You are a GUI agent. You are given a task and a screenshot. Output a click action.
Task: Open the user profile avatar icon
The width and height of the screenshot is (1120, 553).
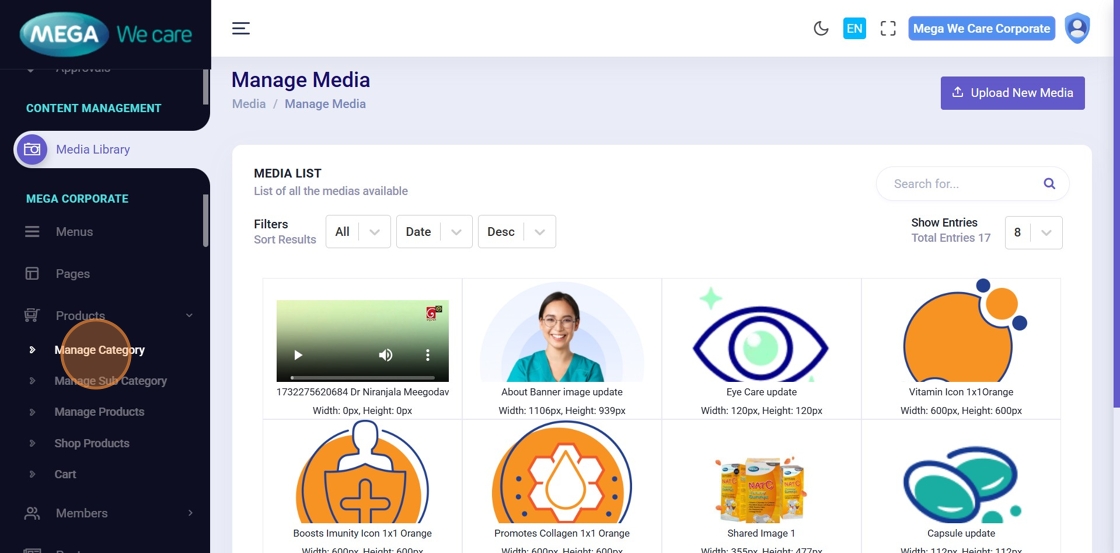(1077, 28)
